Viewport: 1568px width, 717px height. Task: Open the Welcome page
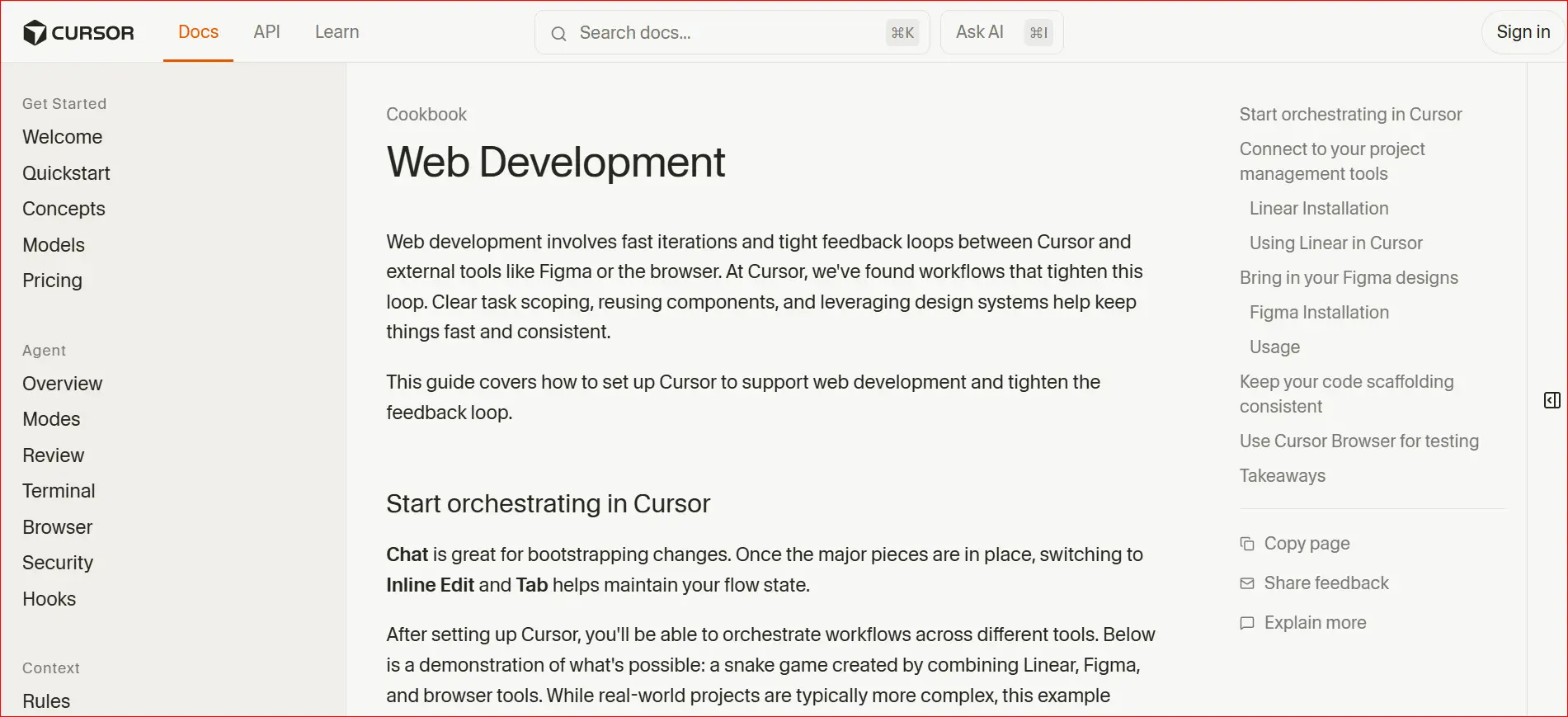click(x=63, y=137)
